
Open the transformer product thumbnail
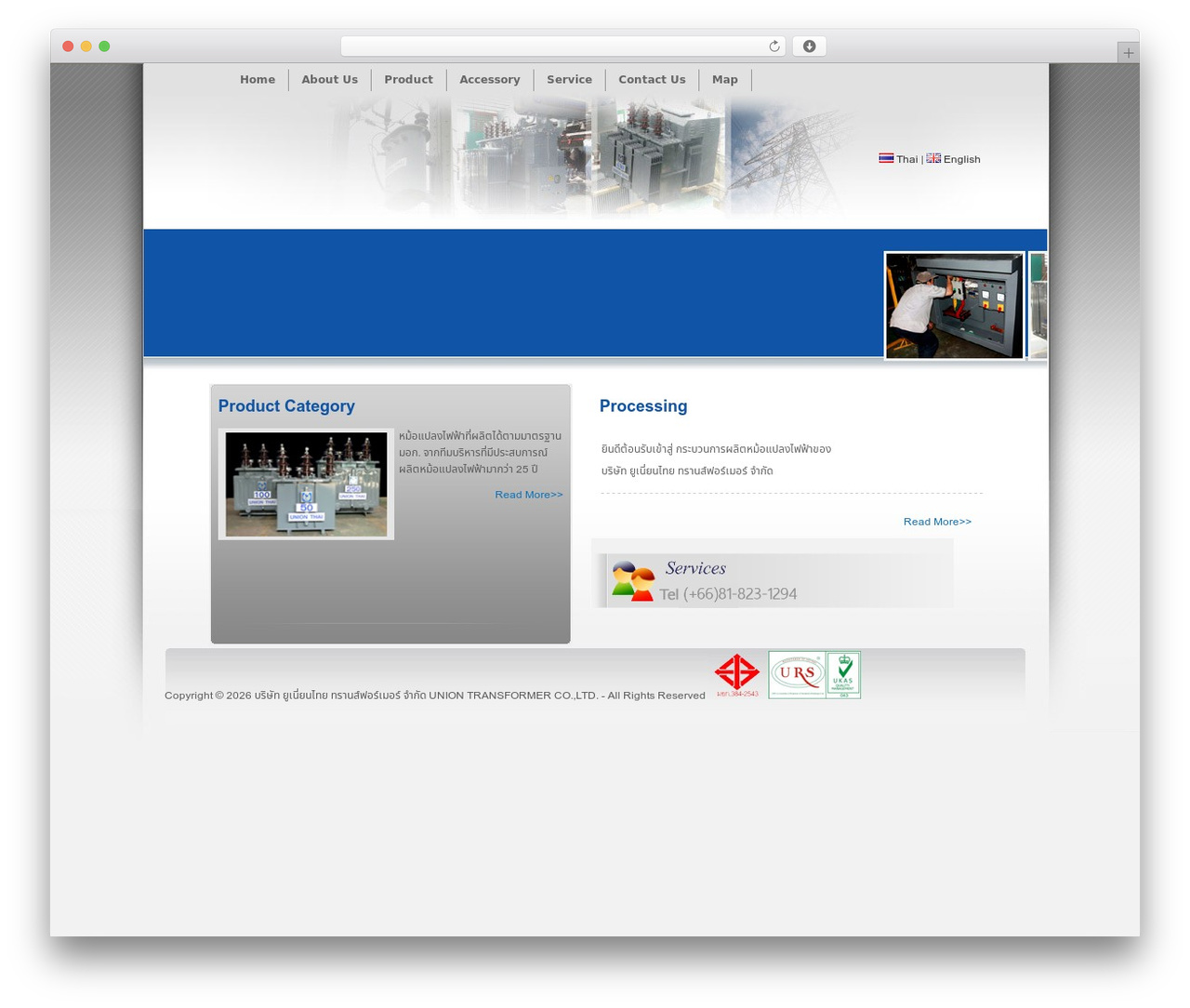coord(306,484)
